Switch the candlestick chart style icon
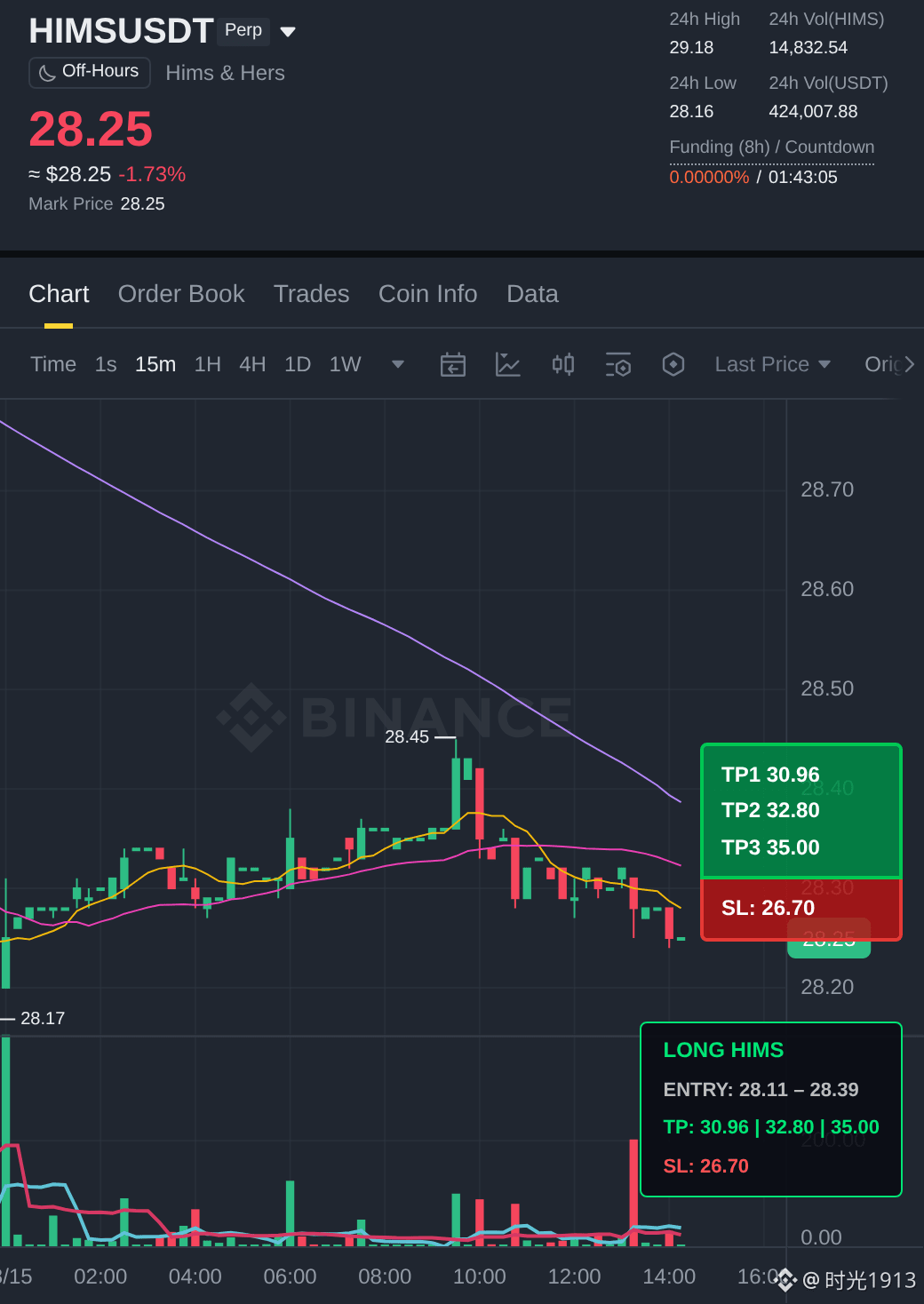The image size is (924, 1304). 563,364
